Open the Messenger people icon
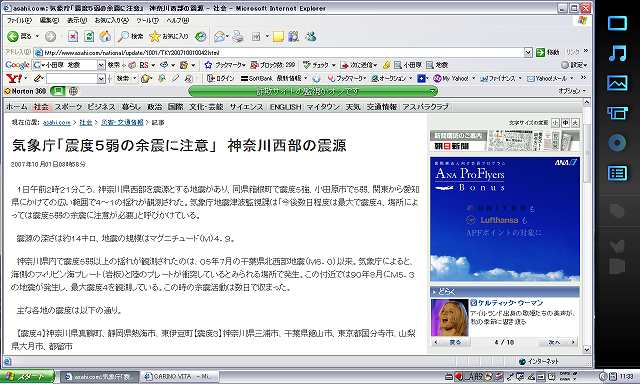This screenshot has width=640, height=384. (x=310, y=36)
